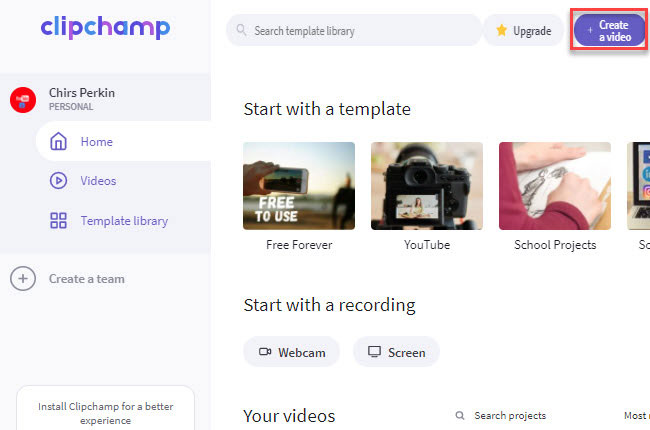The image size is (650, 430).
Task: Open the School Projects template thumbnail
Action: (x=555, y=186)
